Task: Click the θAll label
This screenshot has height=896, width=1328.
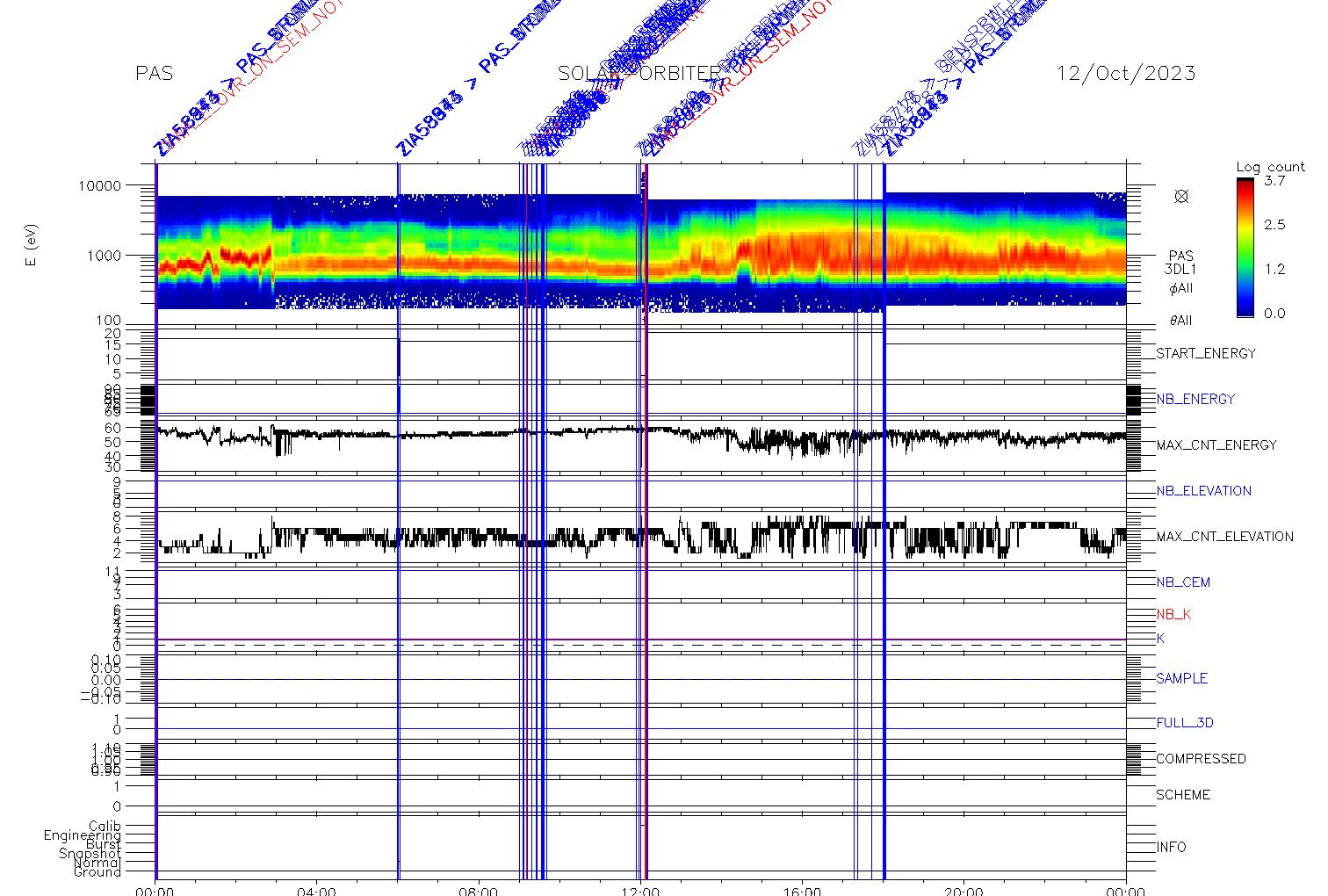Action: click(x=1180, y=321)
